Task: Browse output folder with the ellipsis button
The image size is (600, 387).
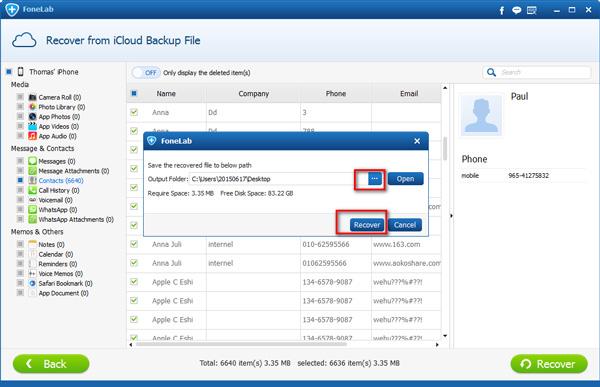Action: coord(375,179)
